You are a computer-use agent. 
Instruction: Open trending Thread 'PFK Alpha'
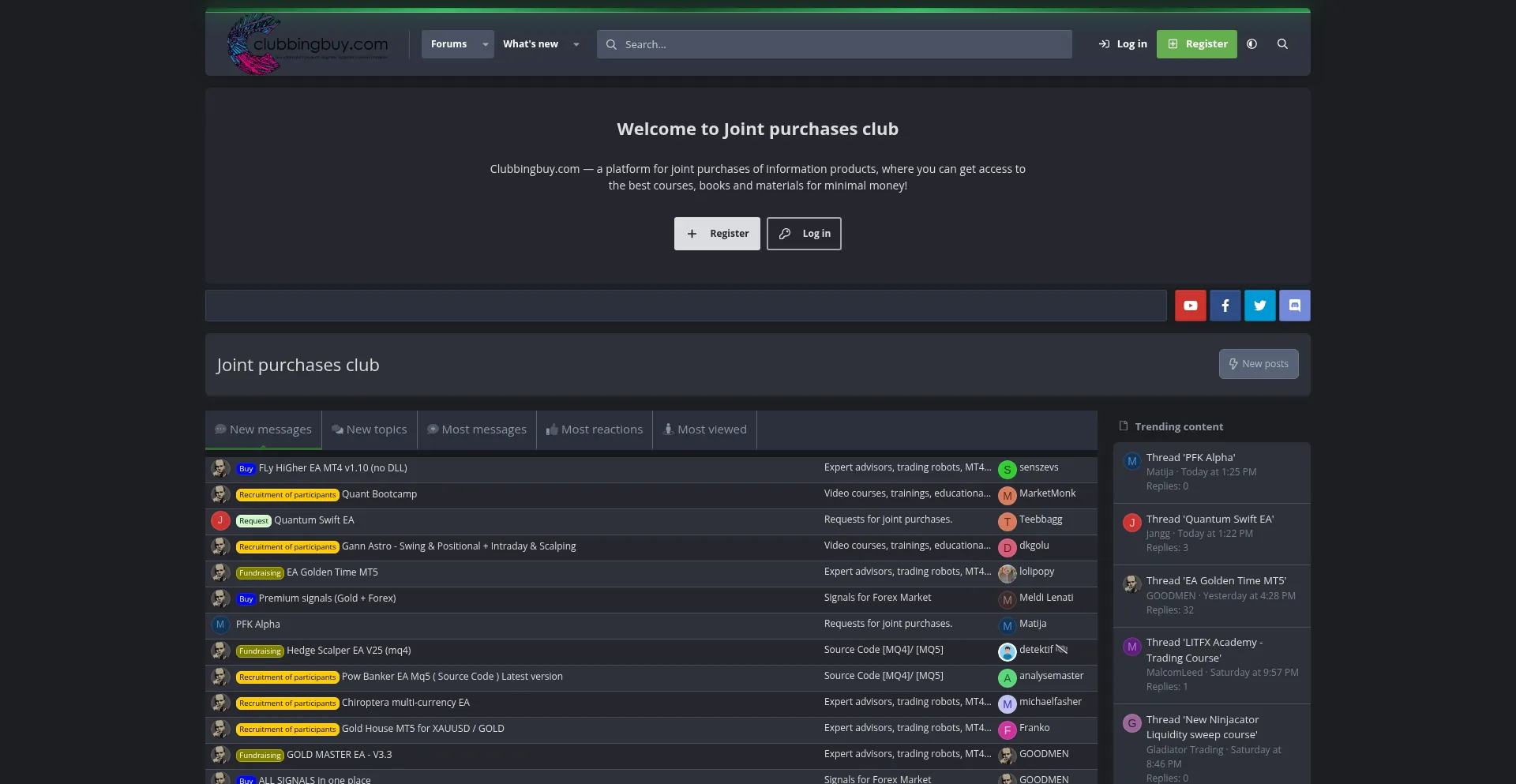(1191, 457)
